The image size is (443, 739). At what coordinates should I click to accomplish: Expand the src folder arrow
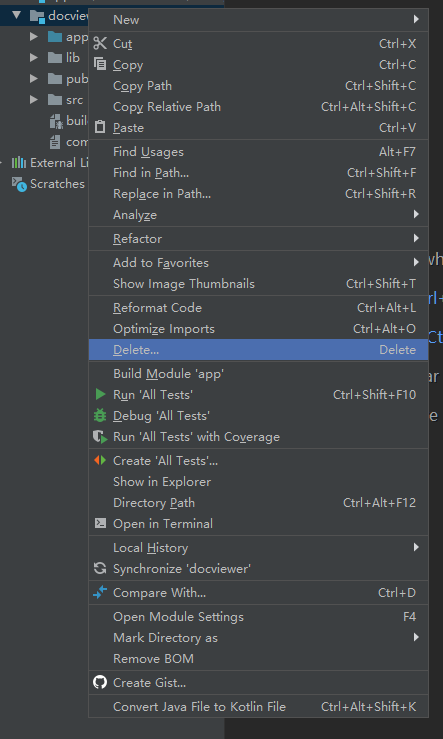[x=34, y=99]
